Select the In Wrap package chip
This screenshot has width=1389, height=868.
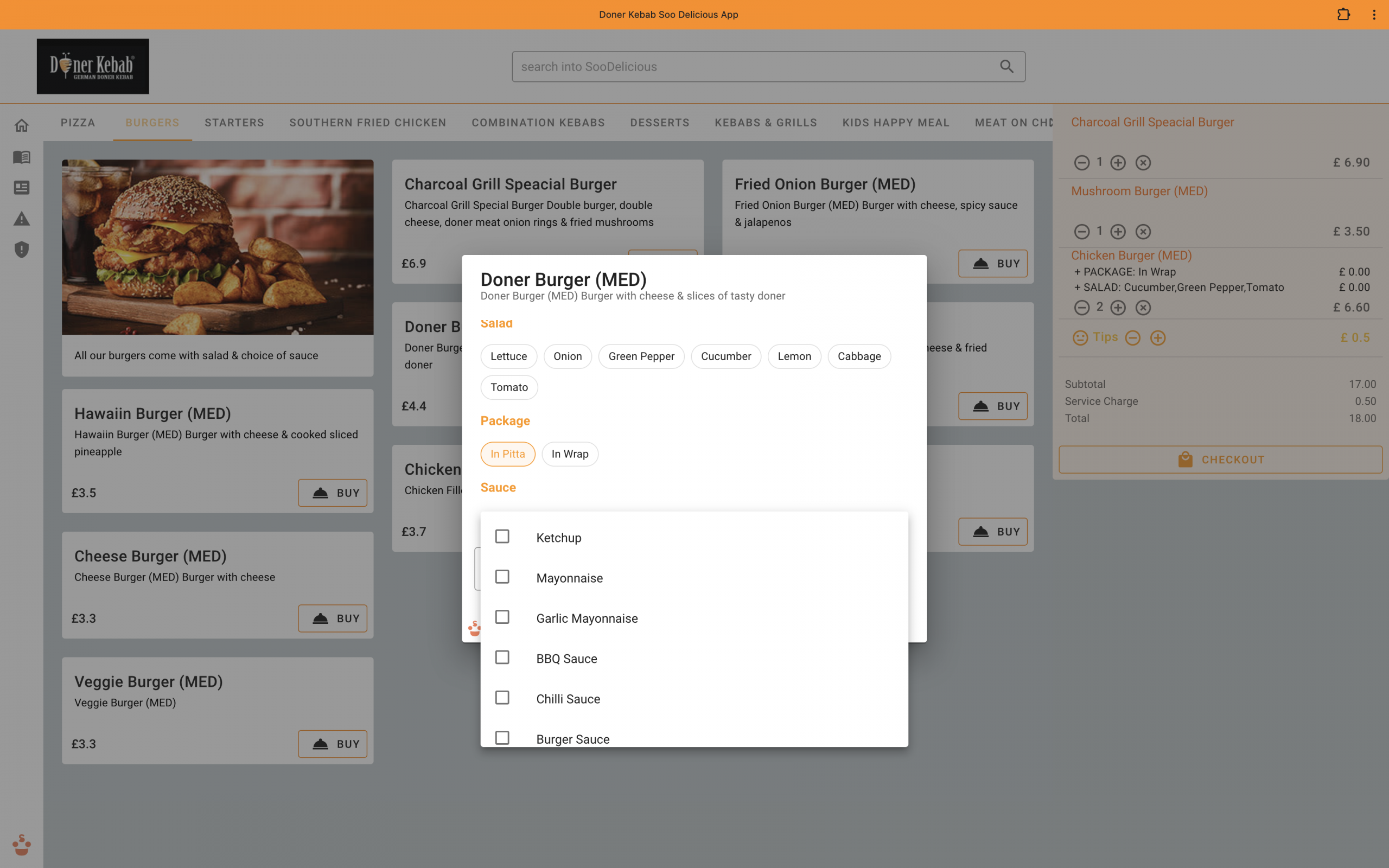[569, 454]
